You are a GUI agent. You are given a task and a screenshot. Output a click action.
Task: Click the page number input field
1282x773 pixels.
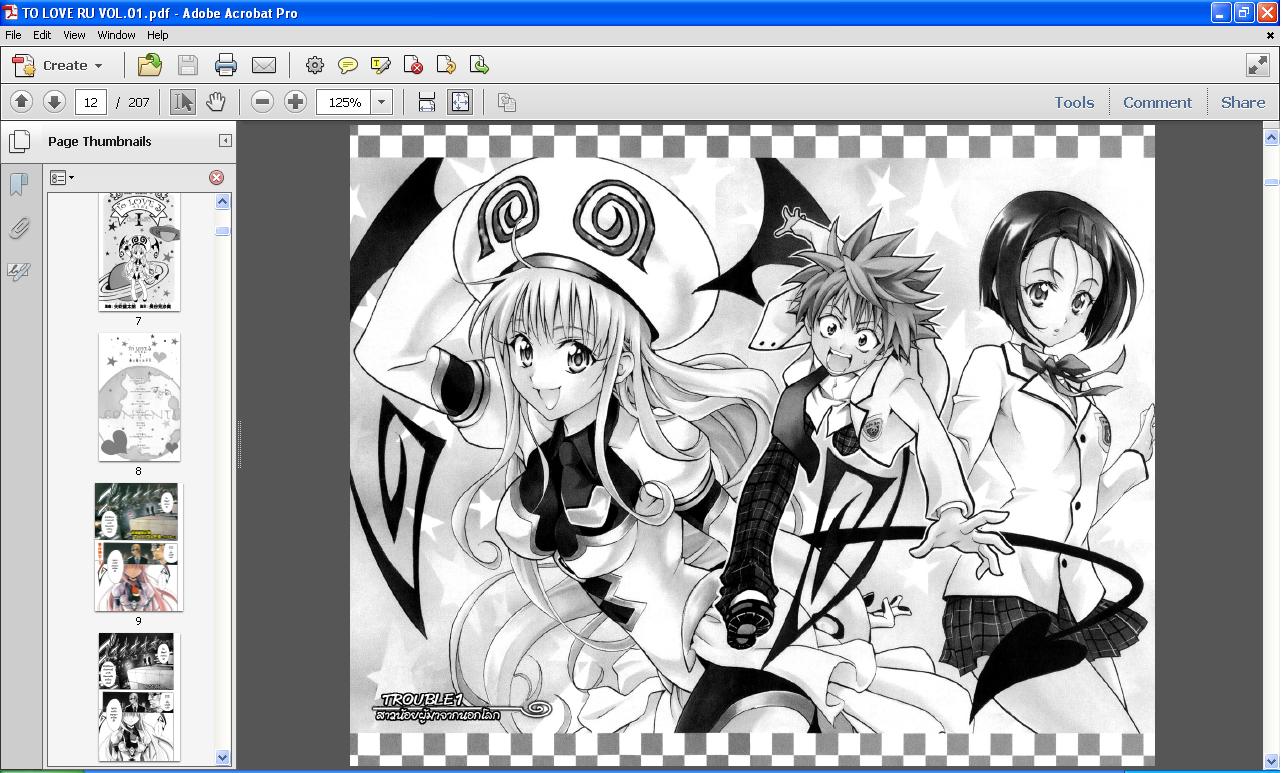click(x=91, y=102)
